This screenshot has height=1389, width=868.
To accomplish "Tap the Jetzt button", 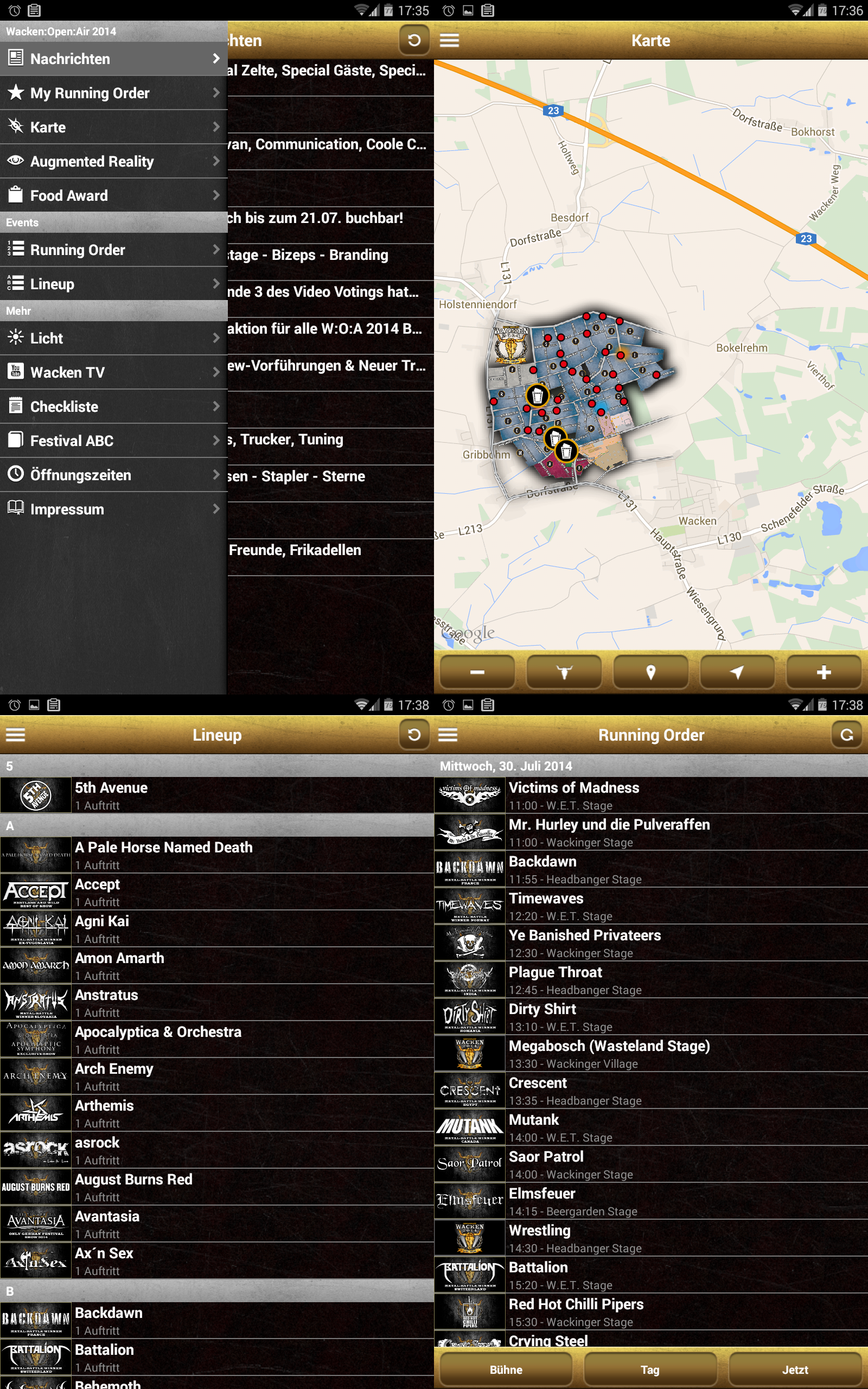I will (x=795, y=1369).
